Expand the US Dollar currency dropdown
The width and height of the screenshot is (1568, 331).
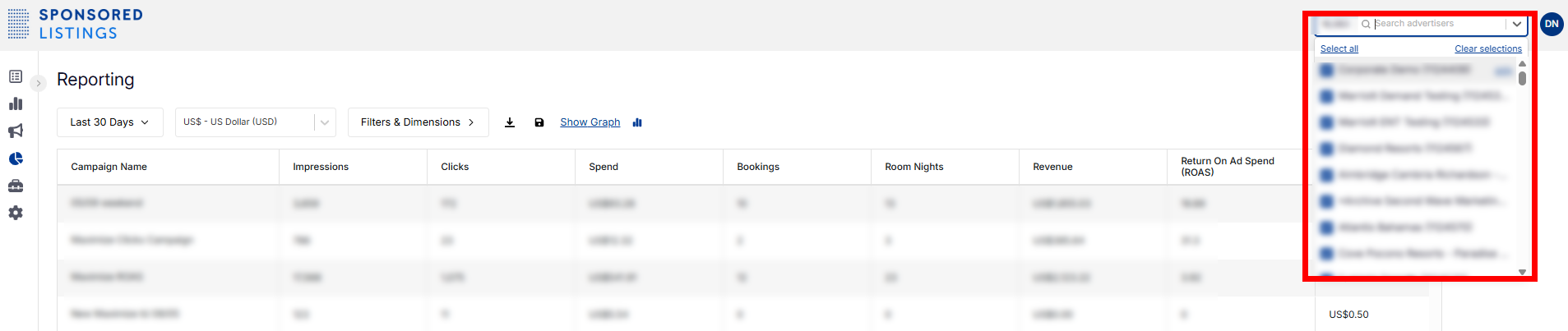pos(325,122)
